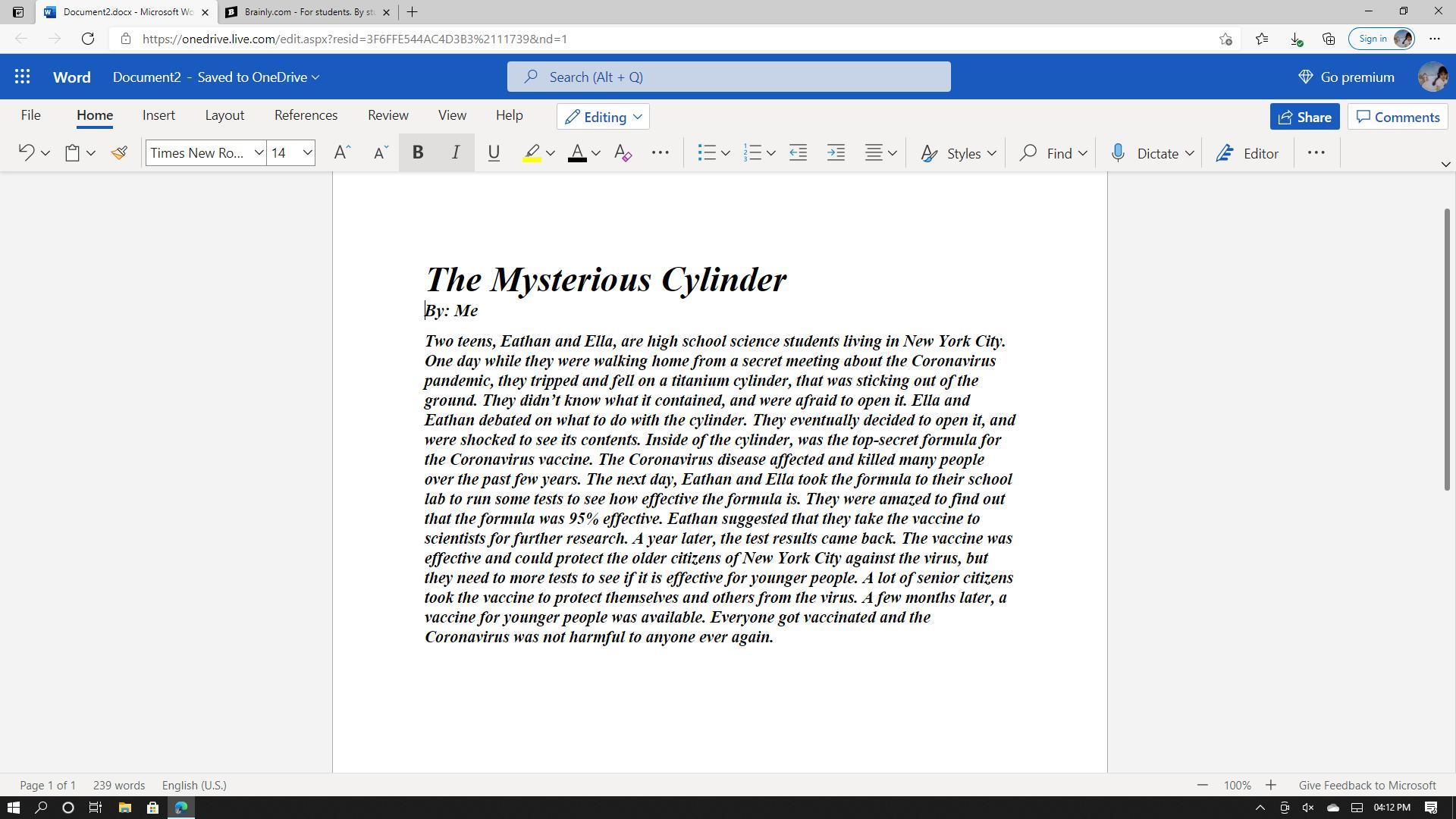1456x819 pixels.
Task: Open the Editing mode dropdown
Action: (604, 117)
